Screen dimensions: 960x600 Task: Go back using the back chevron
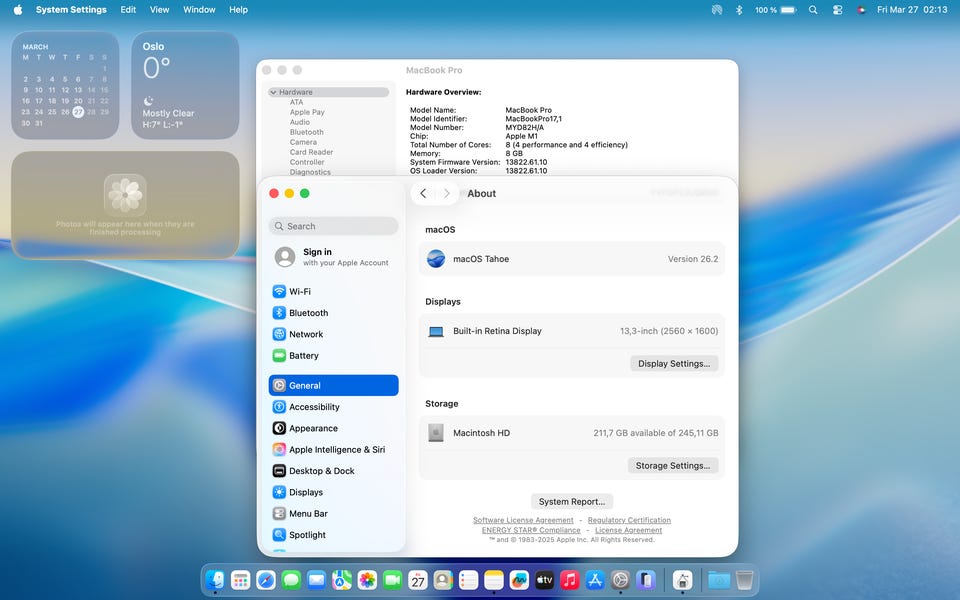pyautogui.click(x=423, y=194)
